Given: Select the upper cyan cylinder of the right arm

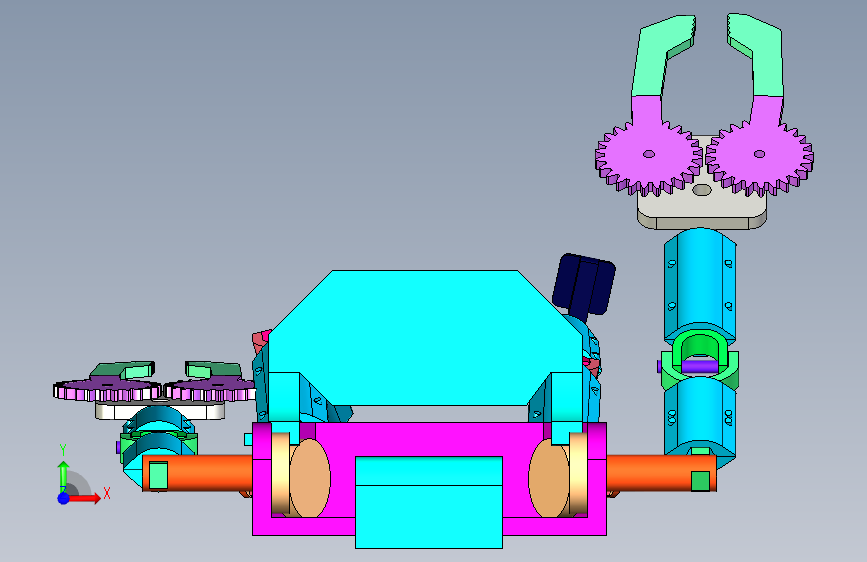Looking at the screenshot, I should tap(700, 285).
